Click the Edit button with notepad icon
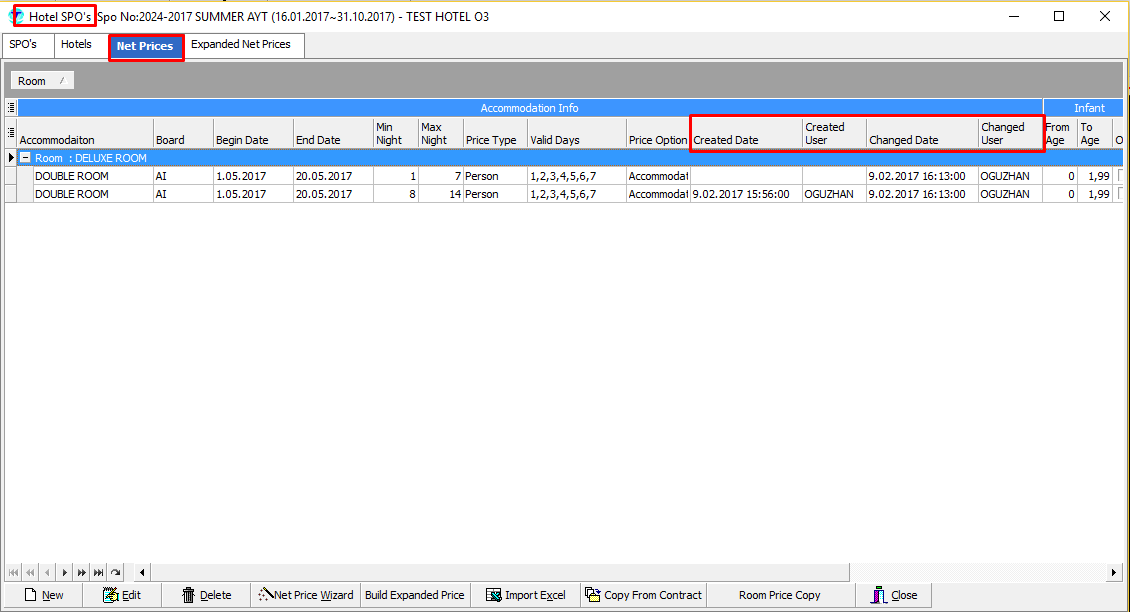Viewport: 1130px width, 612px height. (x=121, y=595)
